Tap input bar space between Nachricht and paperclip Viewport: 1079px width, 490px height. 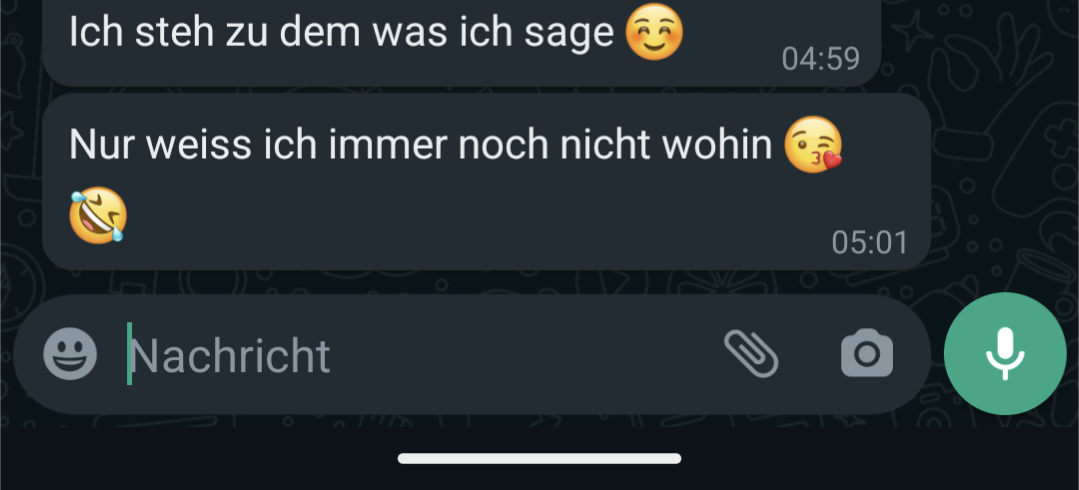[526, 354]
